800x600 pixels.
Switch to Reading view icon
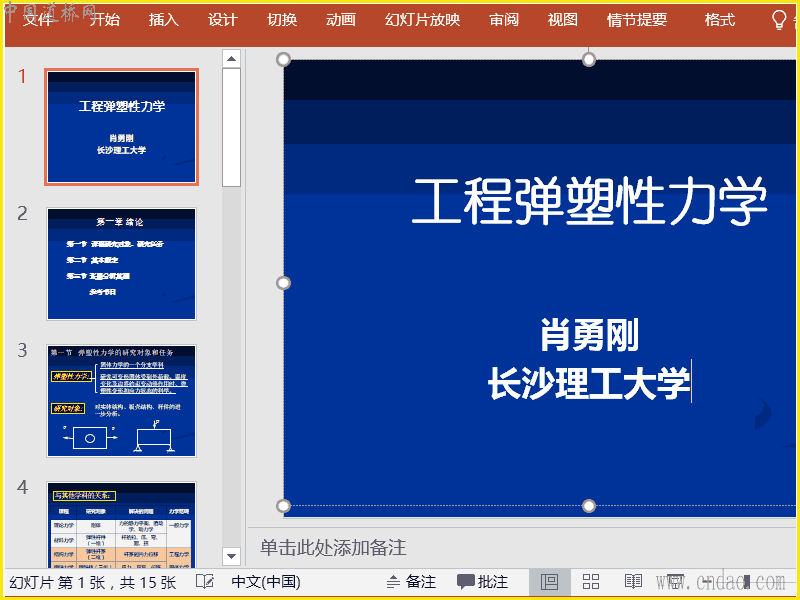[633, 582]
